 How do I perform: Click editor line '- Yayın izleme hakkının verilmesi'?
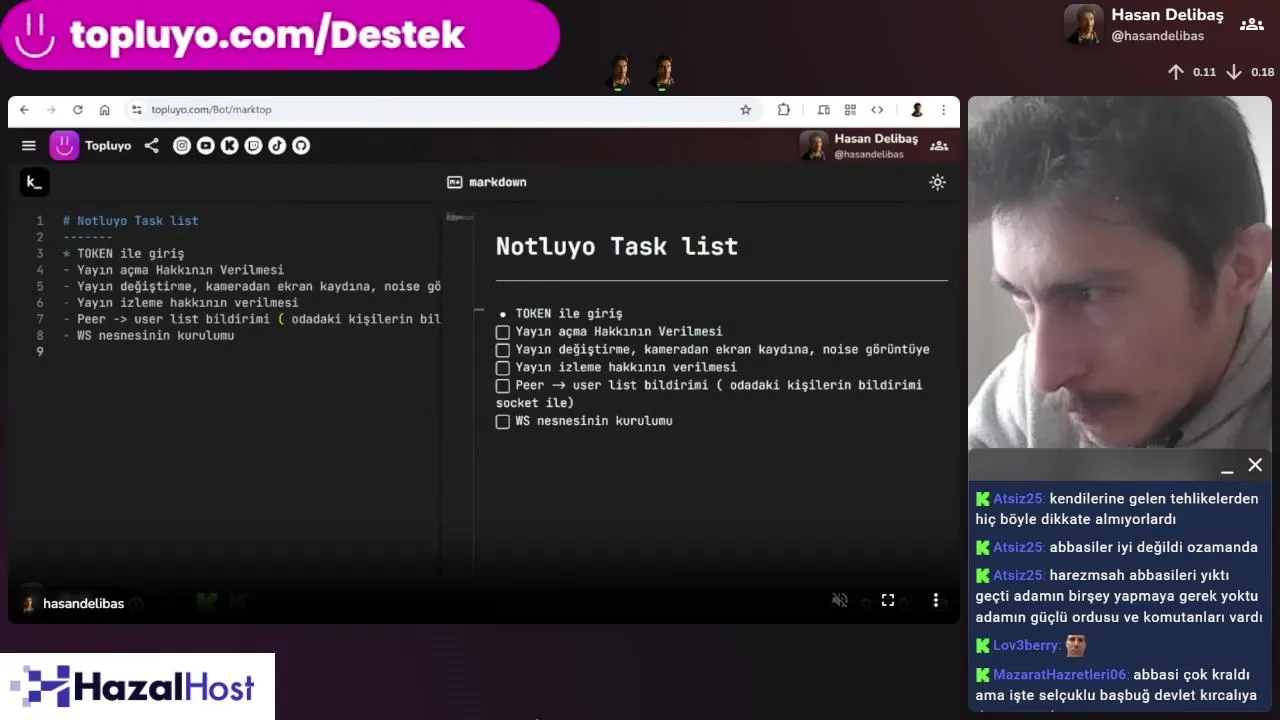(x=180, y=303)
